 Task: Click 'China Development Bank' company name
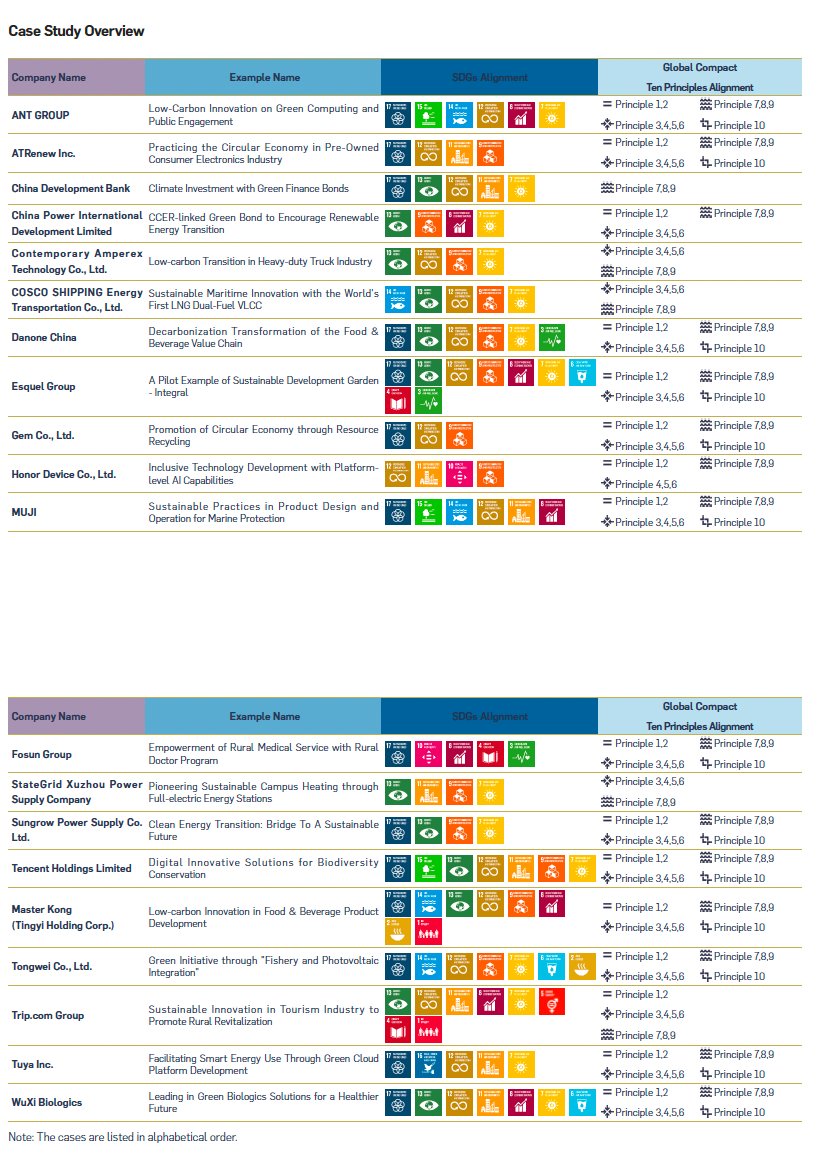pyautogui.click(x=70, y=188)
